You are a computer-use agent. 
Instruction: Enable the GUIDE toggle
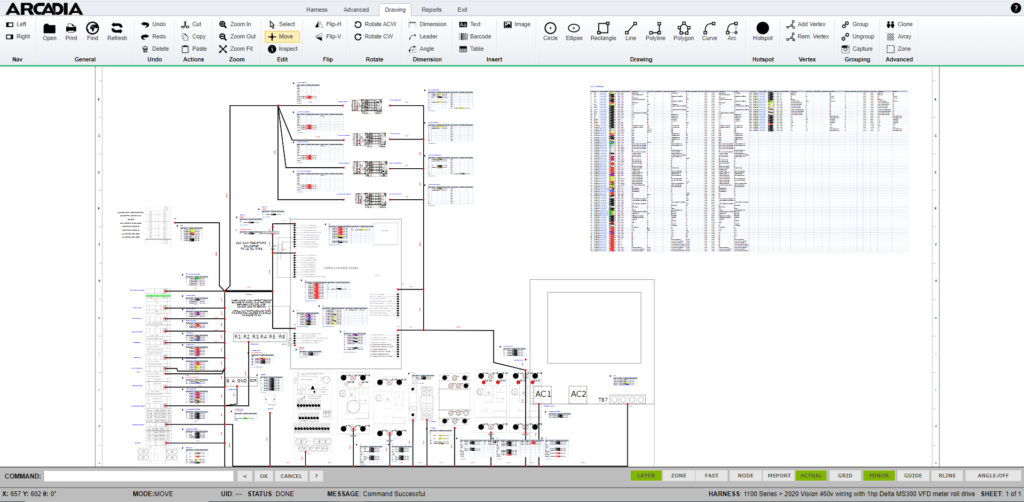point(913,476)
